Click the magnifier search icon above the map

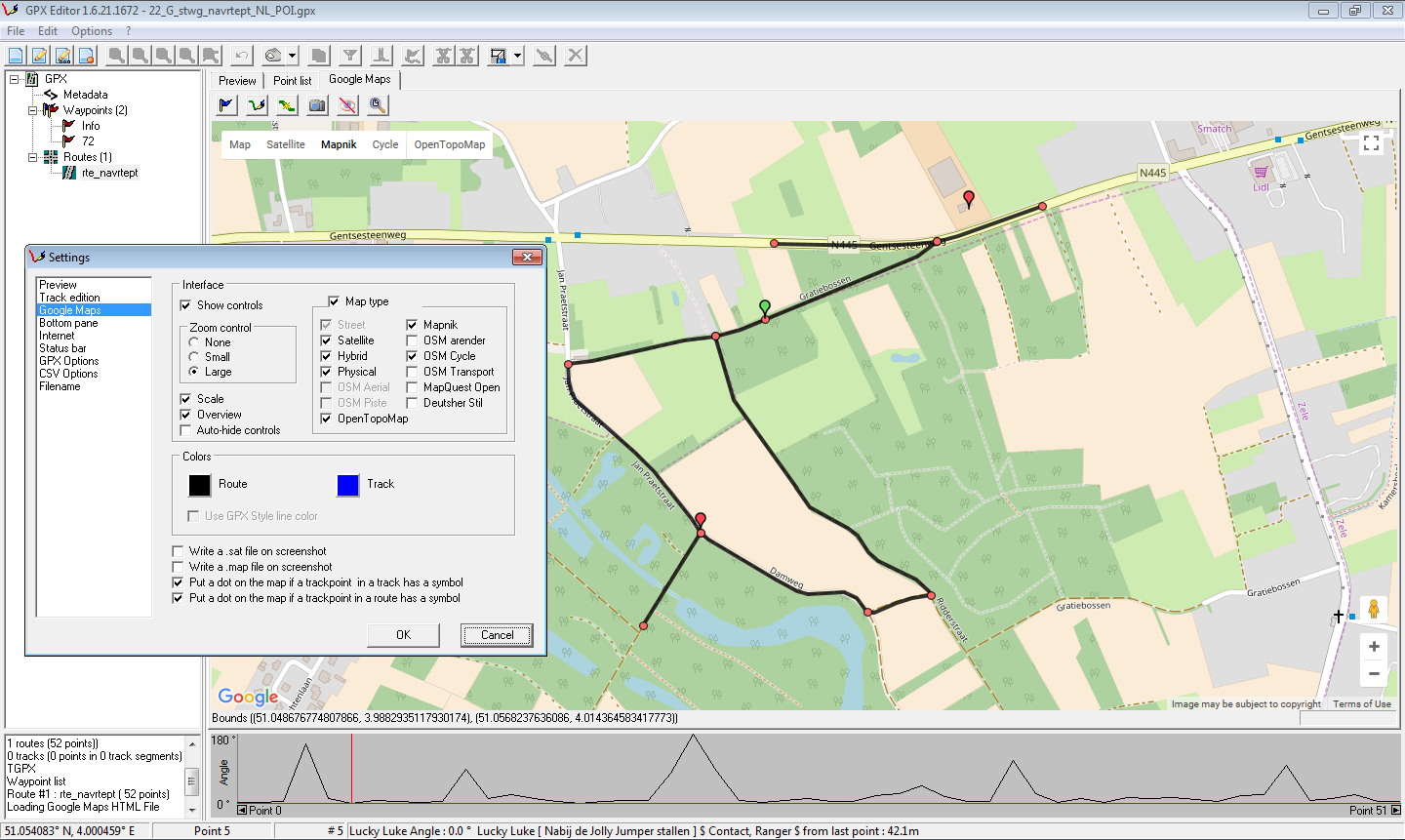(x=378, y=104)
